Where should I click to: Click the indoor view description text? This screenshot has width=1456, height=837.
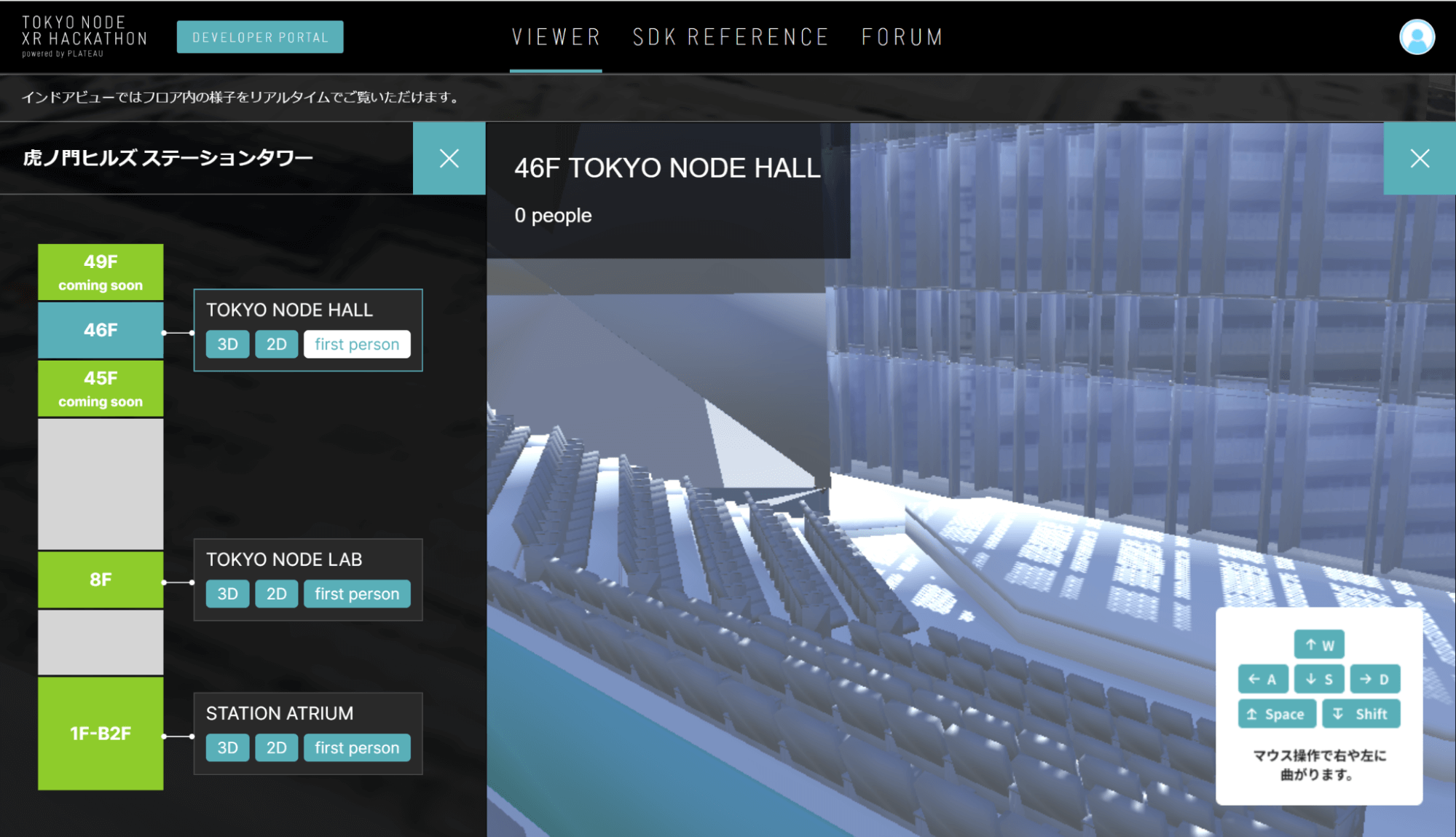[241, 97]
